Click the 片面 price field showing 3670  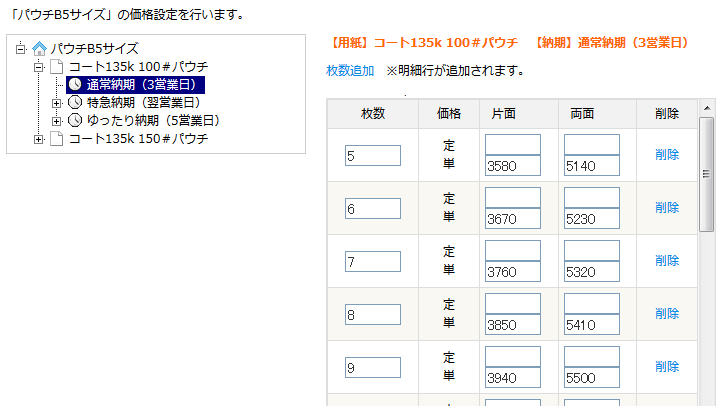point(513,218)
